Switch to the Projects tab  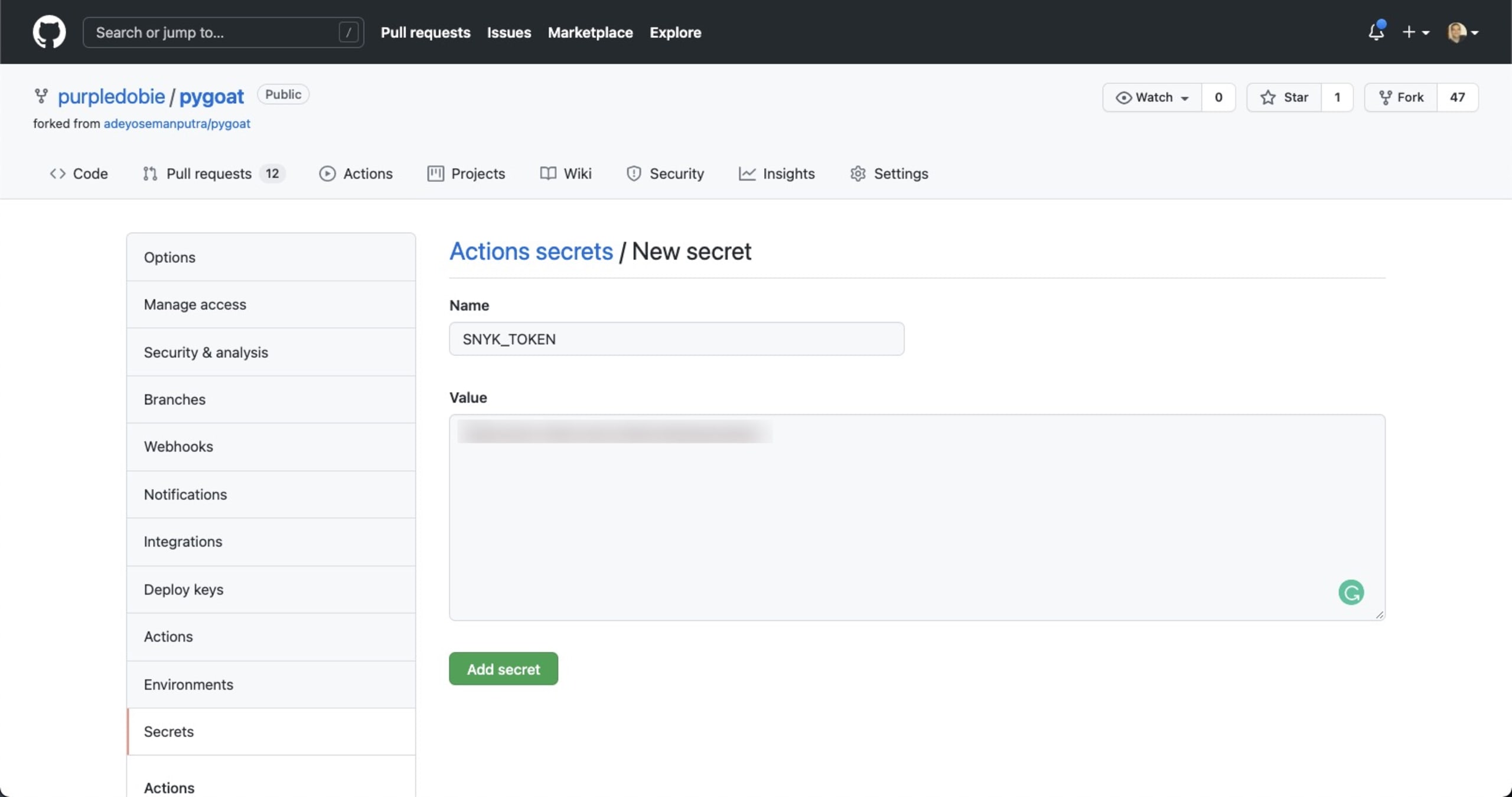[466, 174]
